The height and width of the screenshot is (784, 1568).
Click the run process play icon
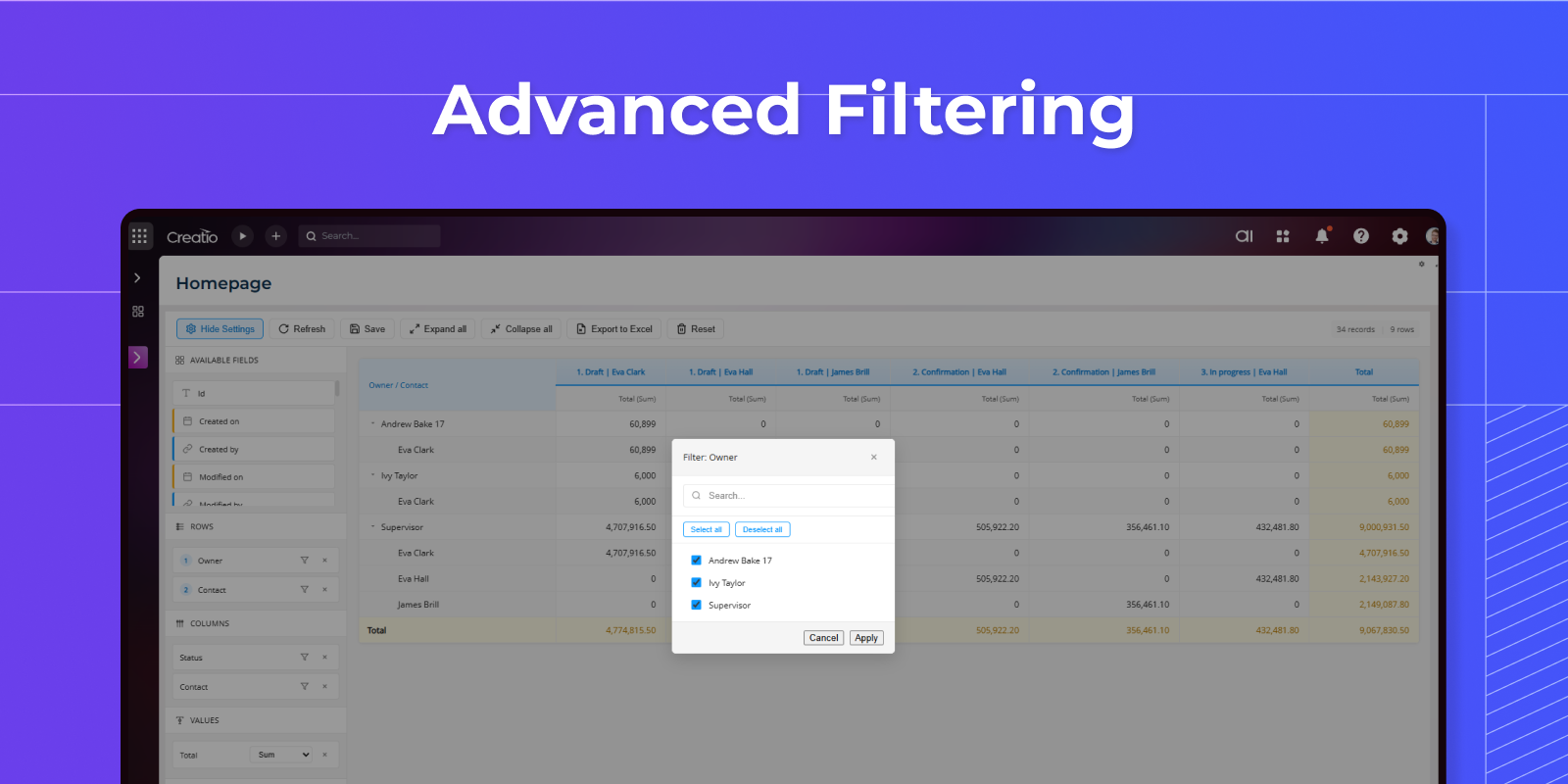243,236
